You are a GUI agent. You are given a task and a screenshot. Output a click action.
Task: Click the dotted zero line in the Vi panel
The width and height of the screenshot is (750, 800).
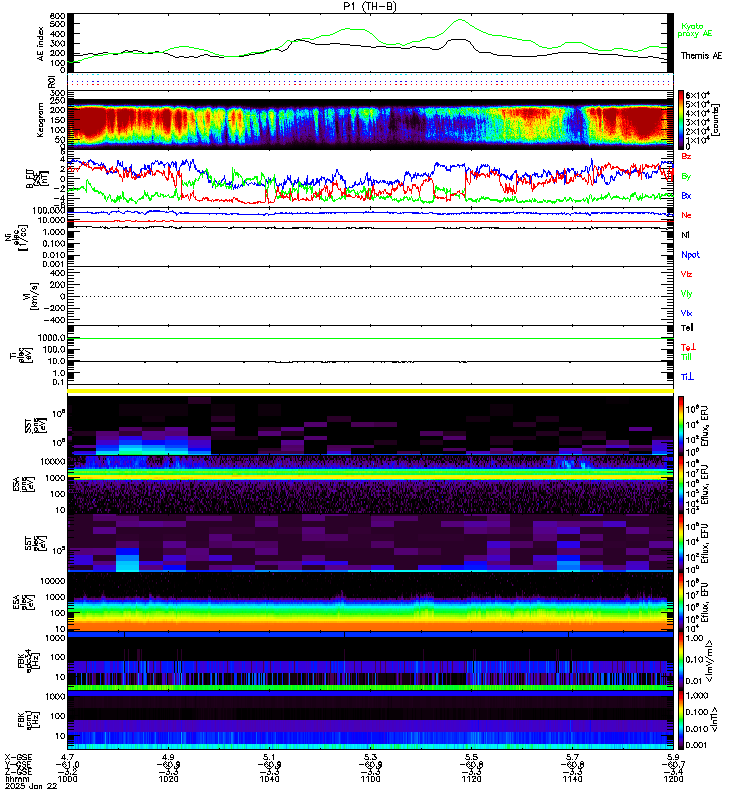[x=370, y=296]
